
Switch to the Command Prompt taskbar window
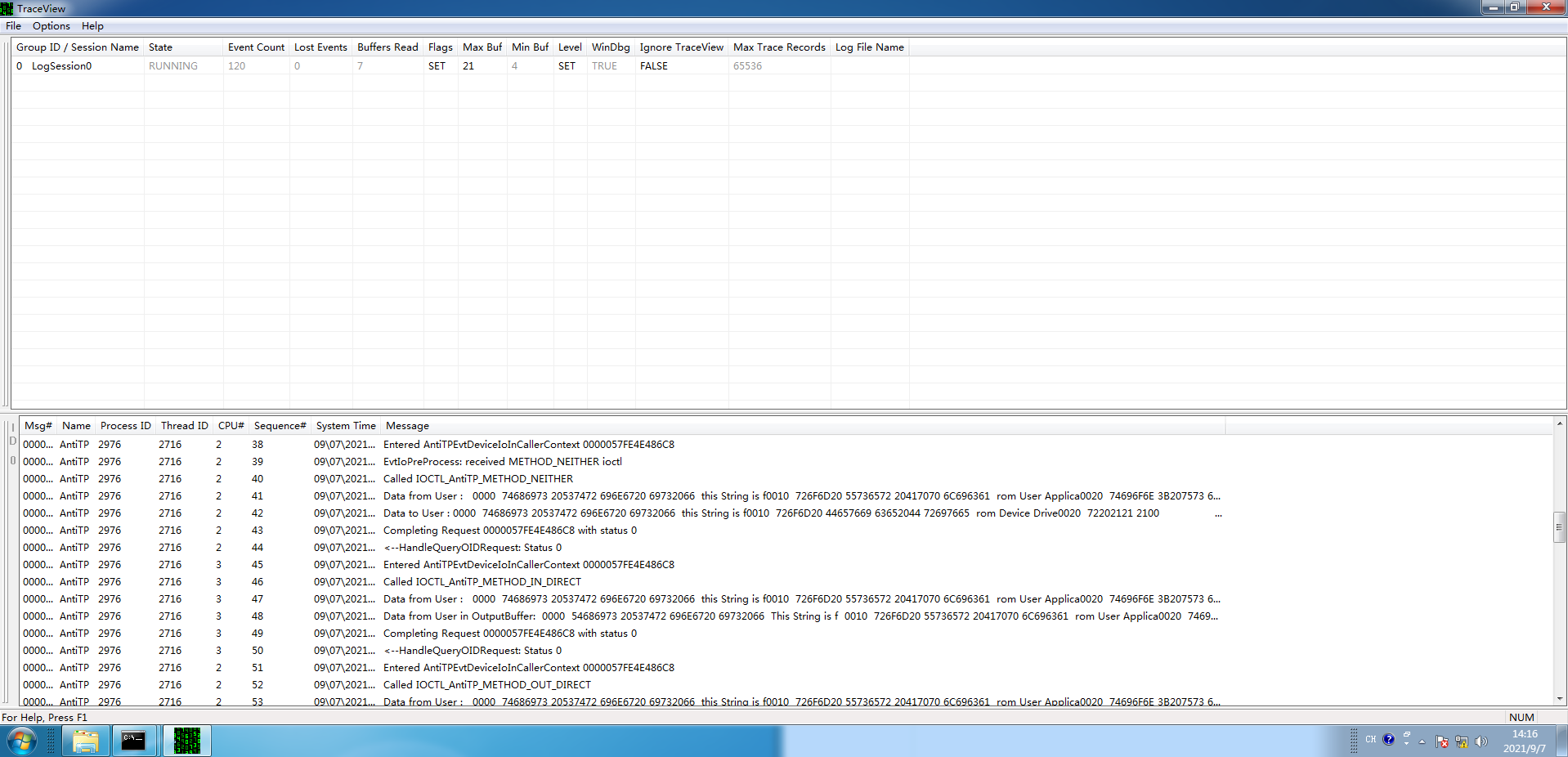(133, 741)
